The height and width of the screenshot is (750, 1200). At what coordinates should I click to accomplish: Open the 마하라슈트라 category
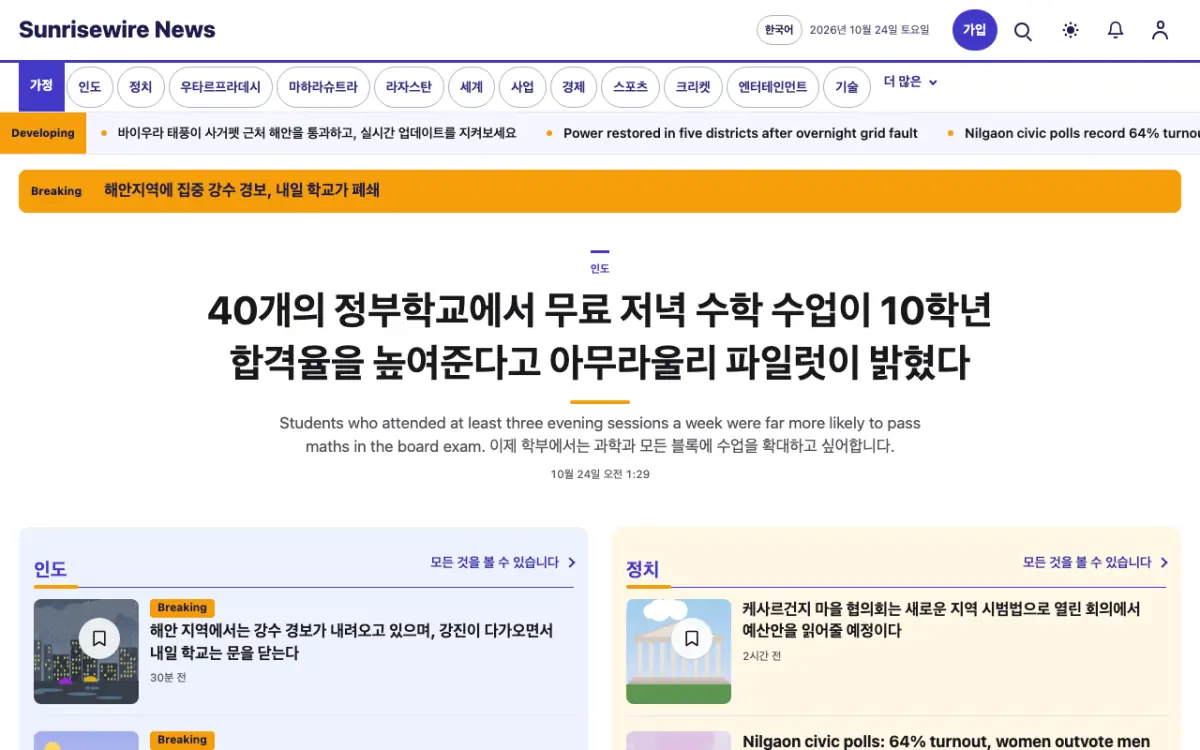[323, 87]
